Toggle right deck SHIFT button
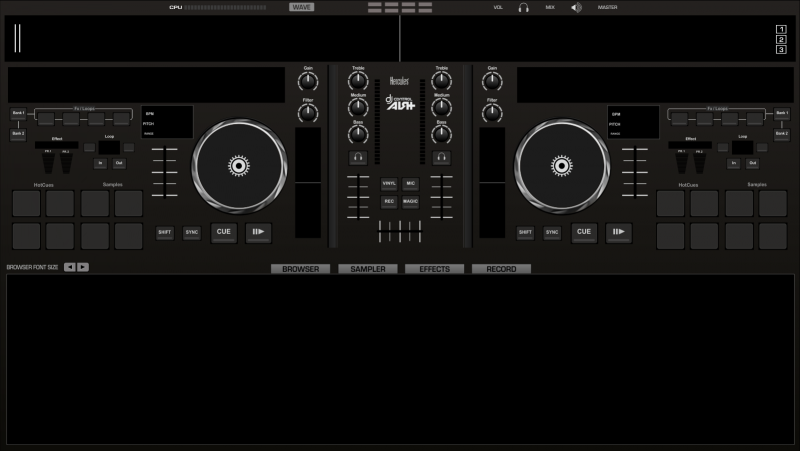Image resolution: width=800 pixels, height=451 pixels. coord(525,233)
